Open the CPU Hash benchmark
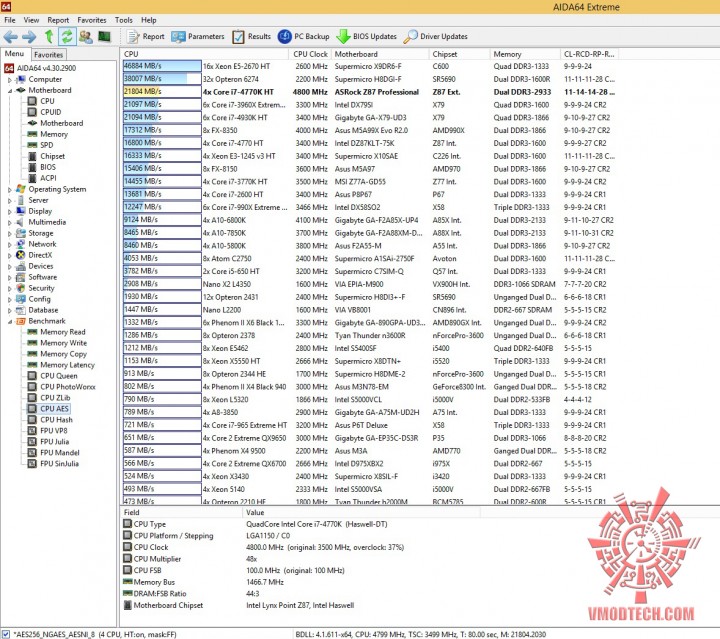 point(50,420)
